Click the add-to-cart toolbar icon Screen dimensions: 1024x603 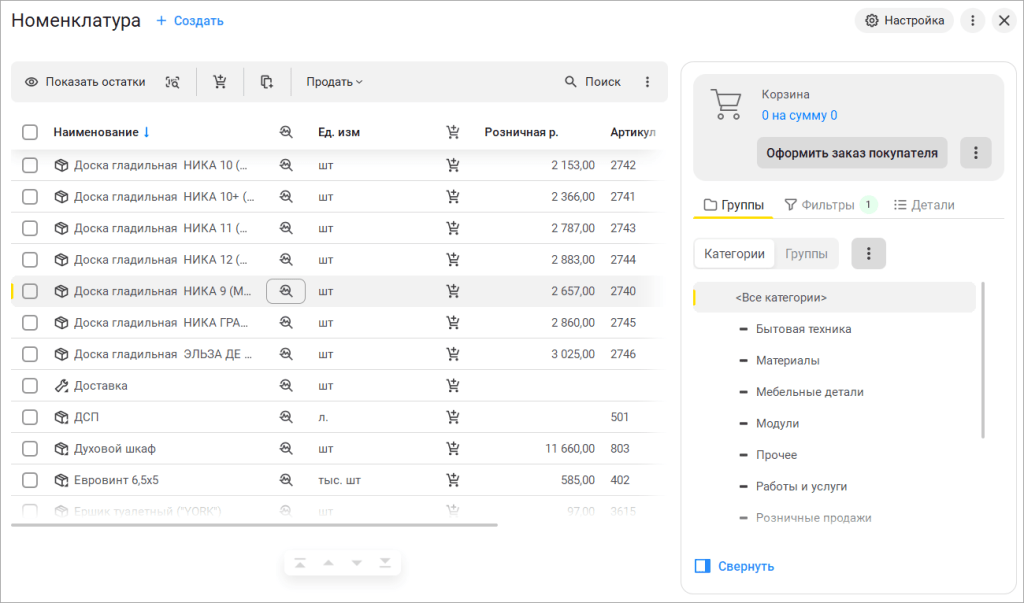[x=220, y=82]
